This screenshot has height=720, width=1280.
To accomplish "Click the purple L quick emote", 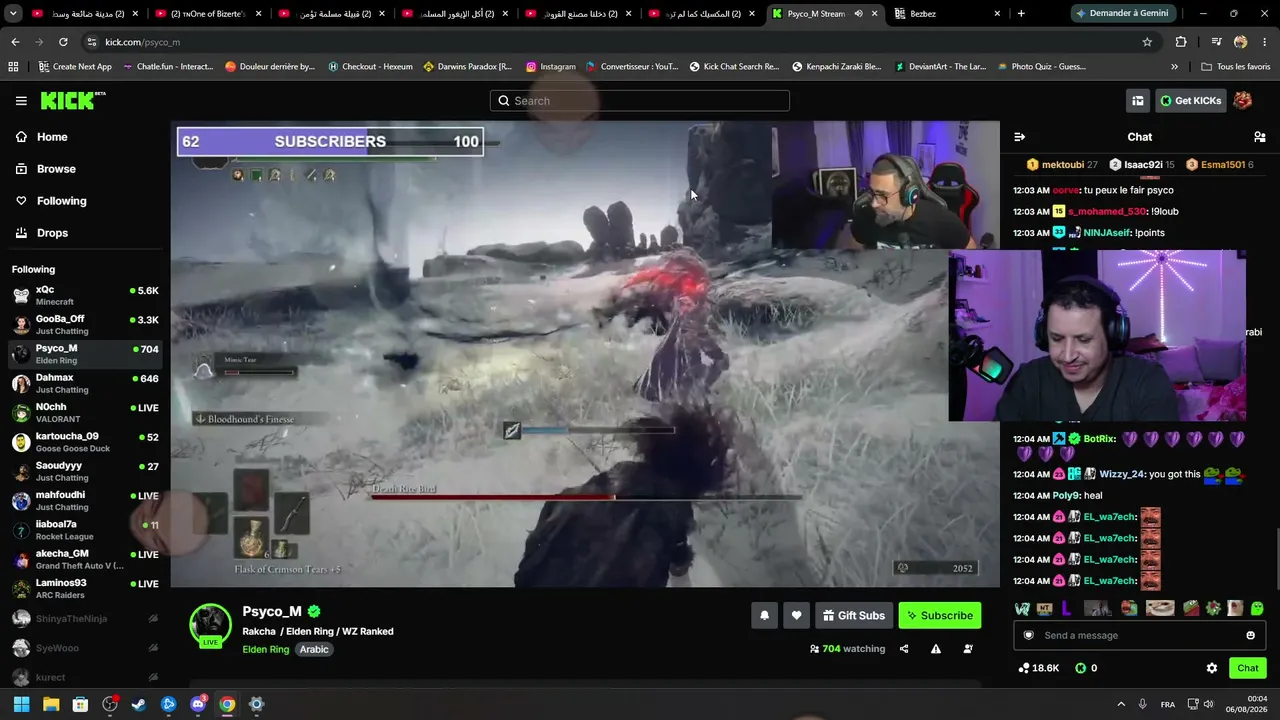I will [x=1066, y=608].
